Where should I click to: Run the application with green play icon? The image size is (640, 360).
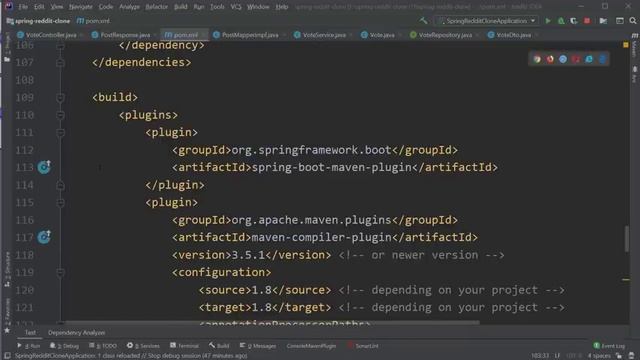click(x=548, y=20)
